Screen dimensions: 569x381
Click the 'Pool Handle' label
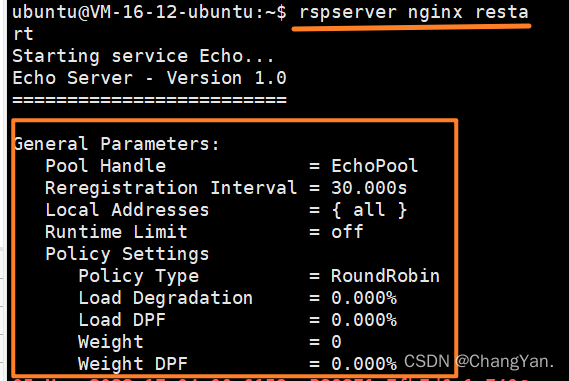tap(105, 166)
